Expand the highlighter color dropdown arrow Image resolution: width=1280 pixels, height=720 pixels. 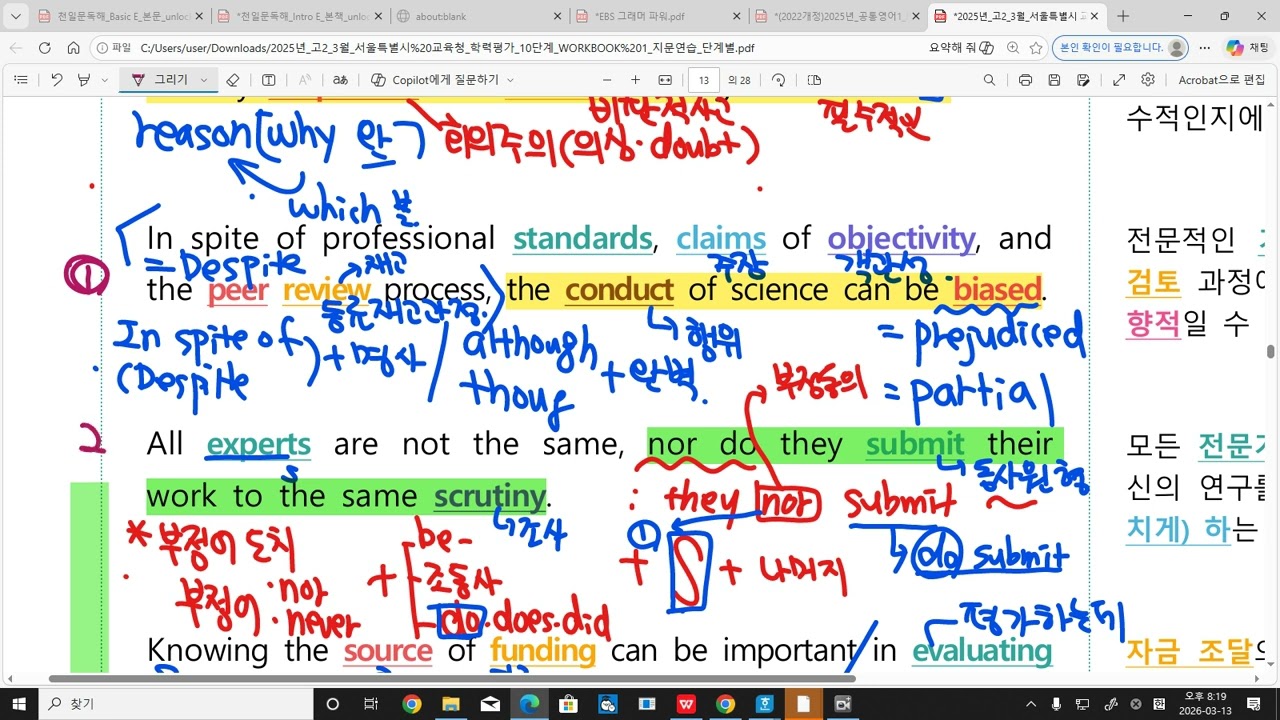(x=104, y=80)
